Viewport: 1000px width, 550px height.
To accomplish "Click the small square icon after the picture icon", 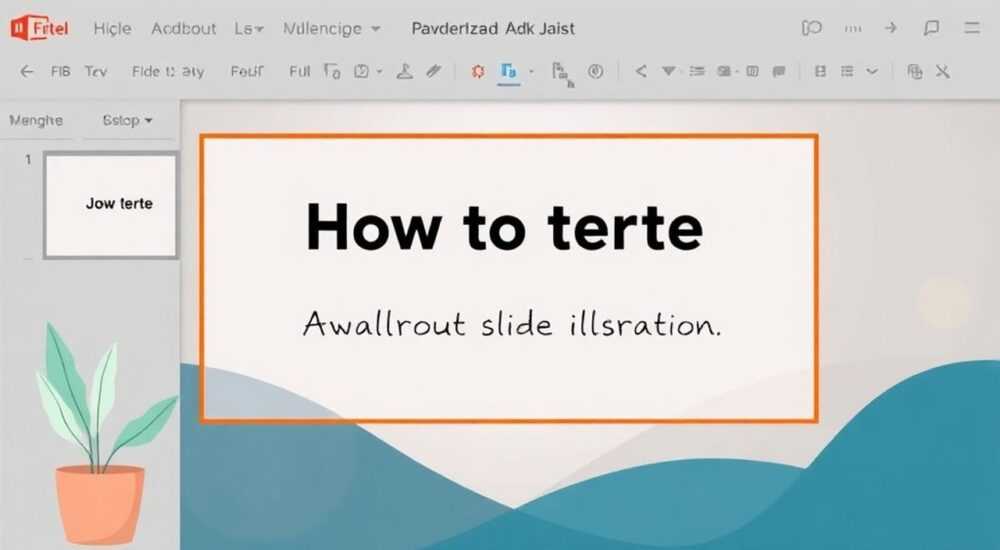I will point(753,71).
